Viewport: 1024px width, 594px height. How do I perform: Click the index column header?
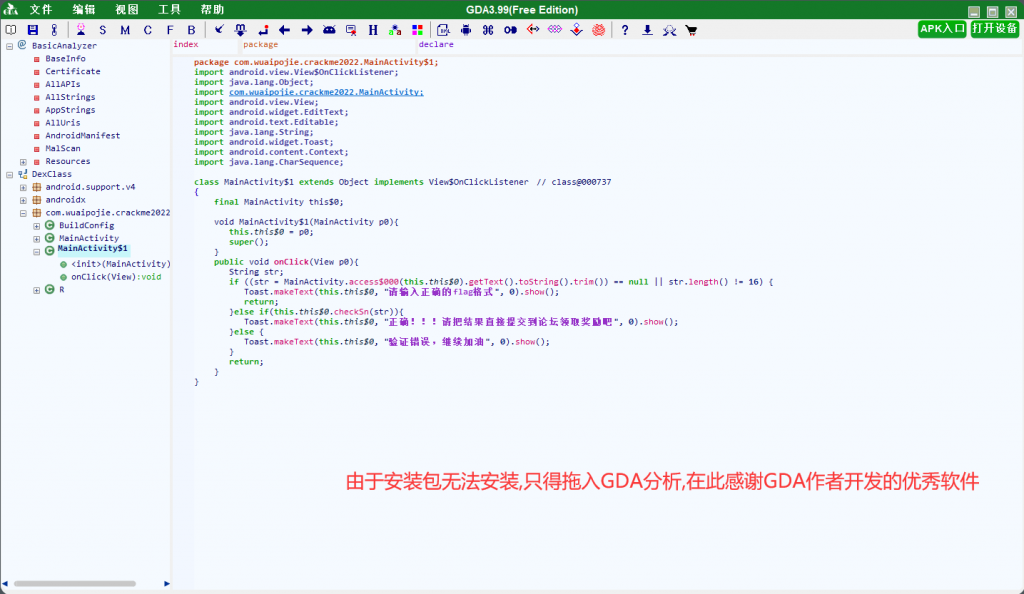click(x=185, y=44)
